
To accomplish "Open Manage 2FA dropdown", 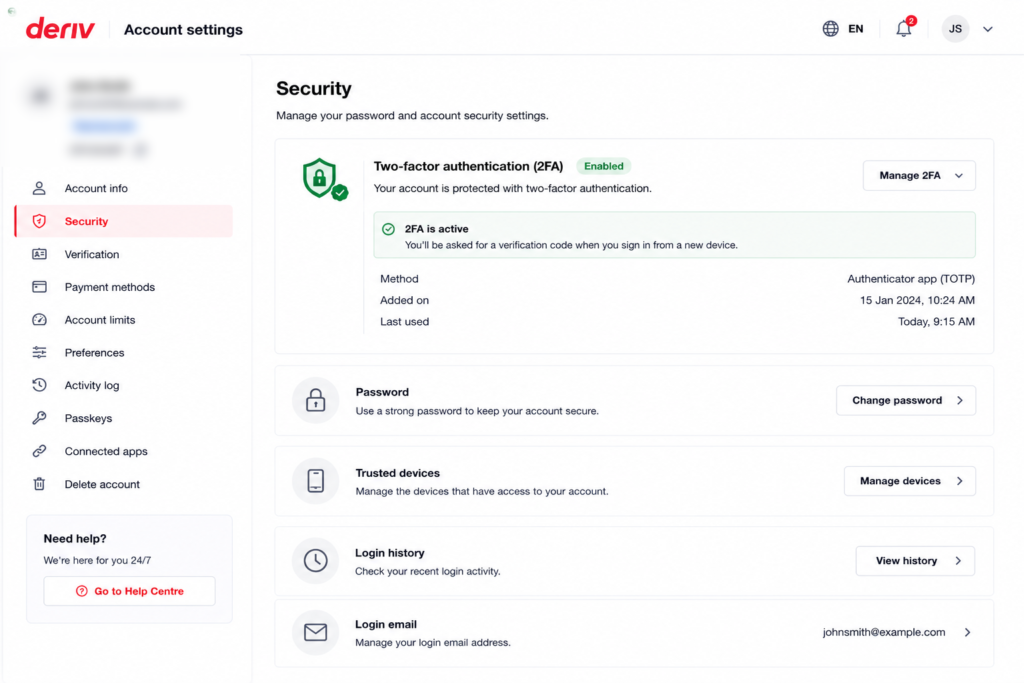I will (x=919, y=175).
